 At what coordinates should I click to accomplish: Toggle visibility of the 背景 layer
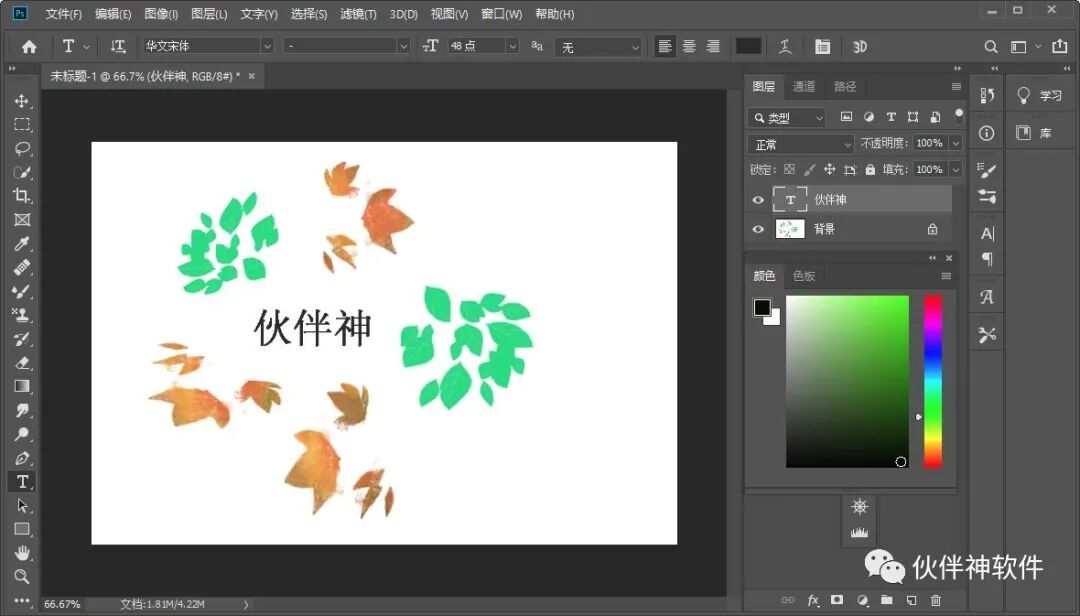coord(758,229)
